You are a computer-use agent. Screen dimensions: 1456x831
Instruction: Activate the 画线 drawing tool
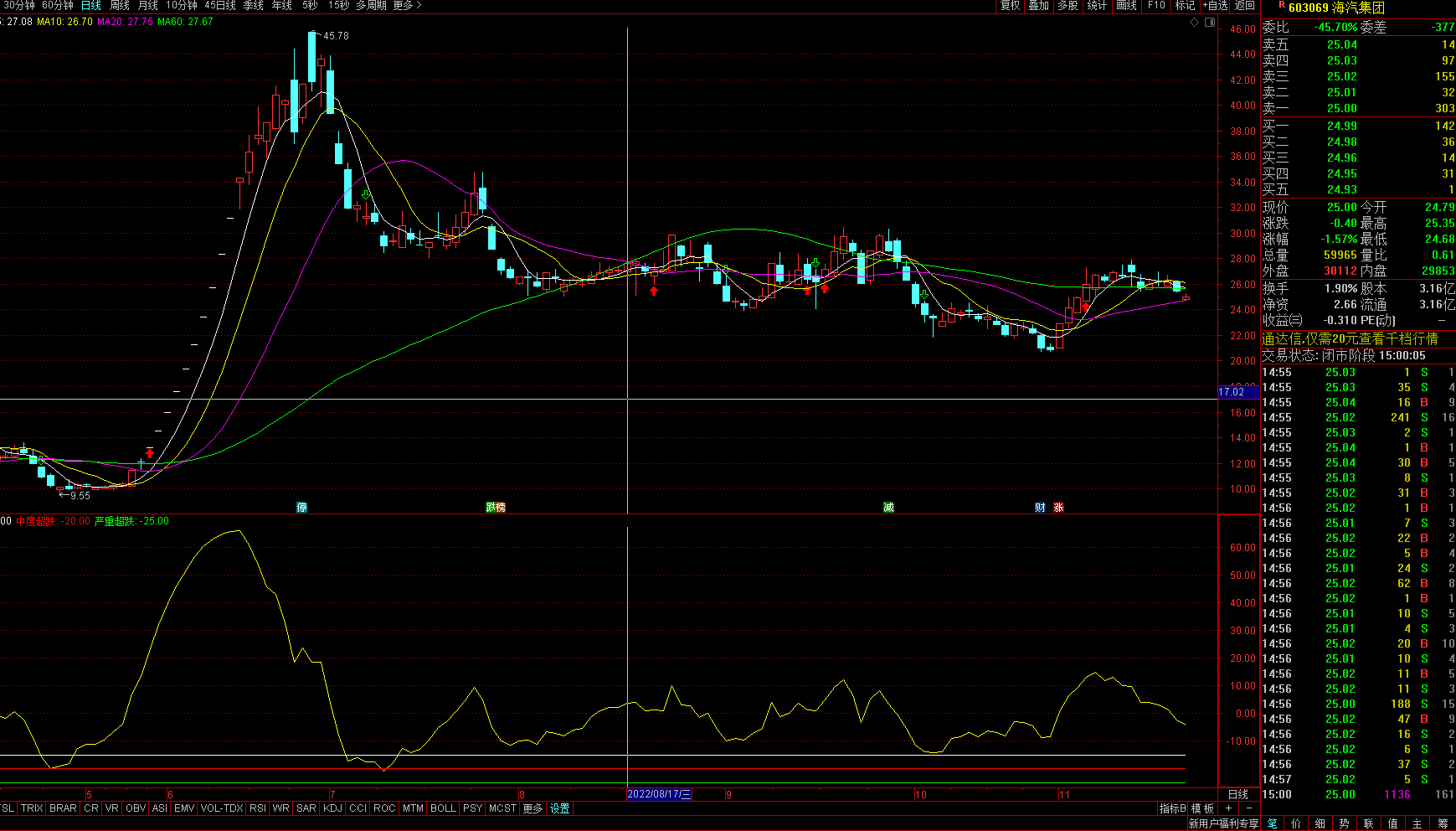click(1127, 6)
